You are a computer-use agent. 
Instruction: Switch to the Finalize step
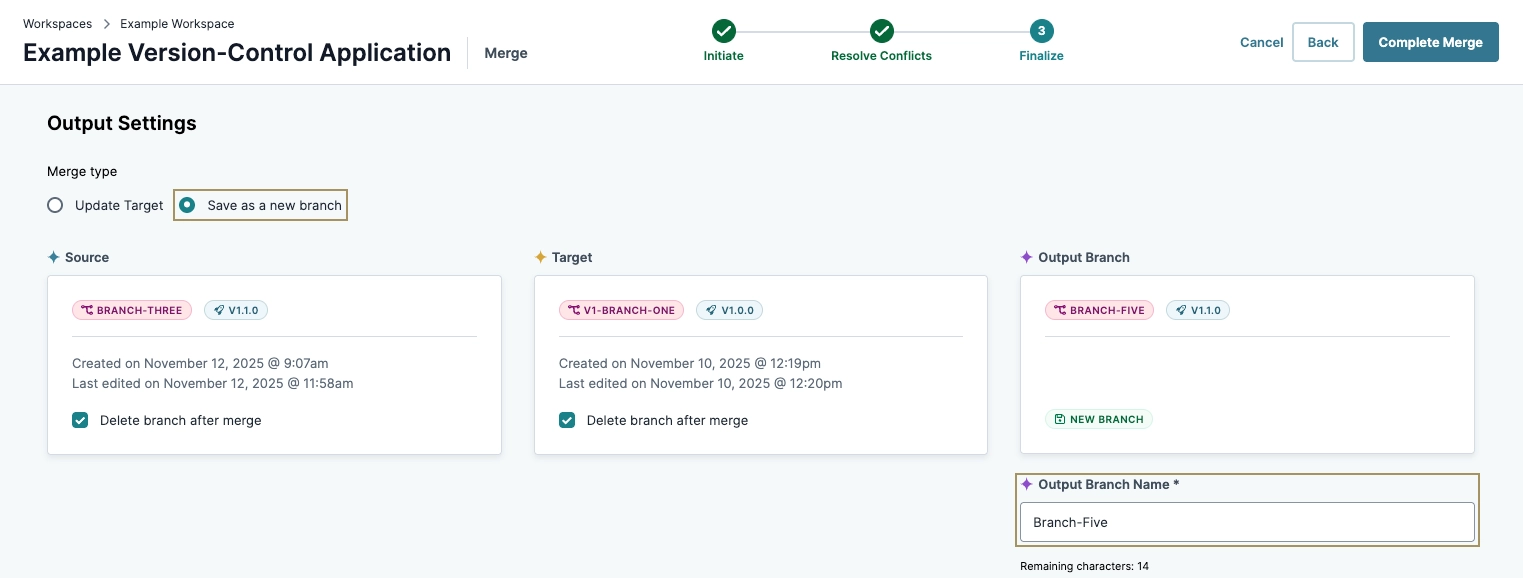point(1041,30)
